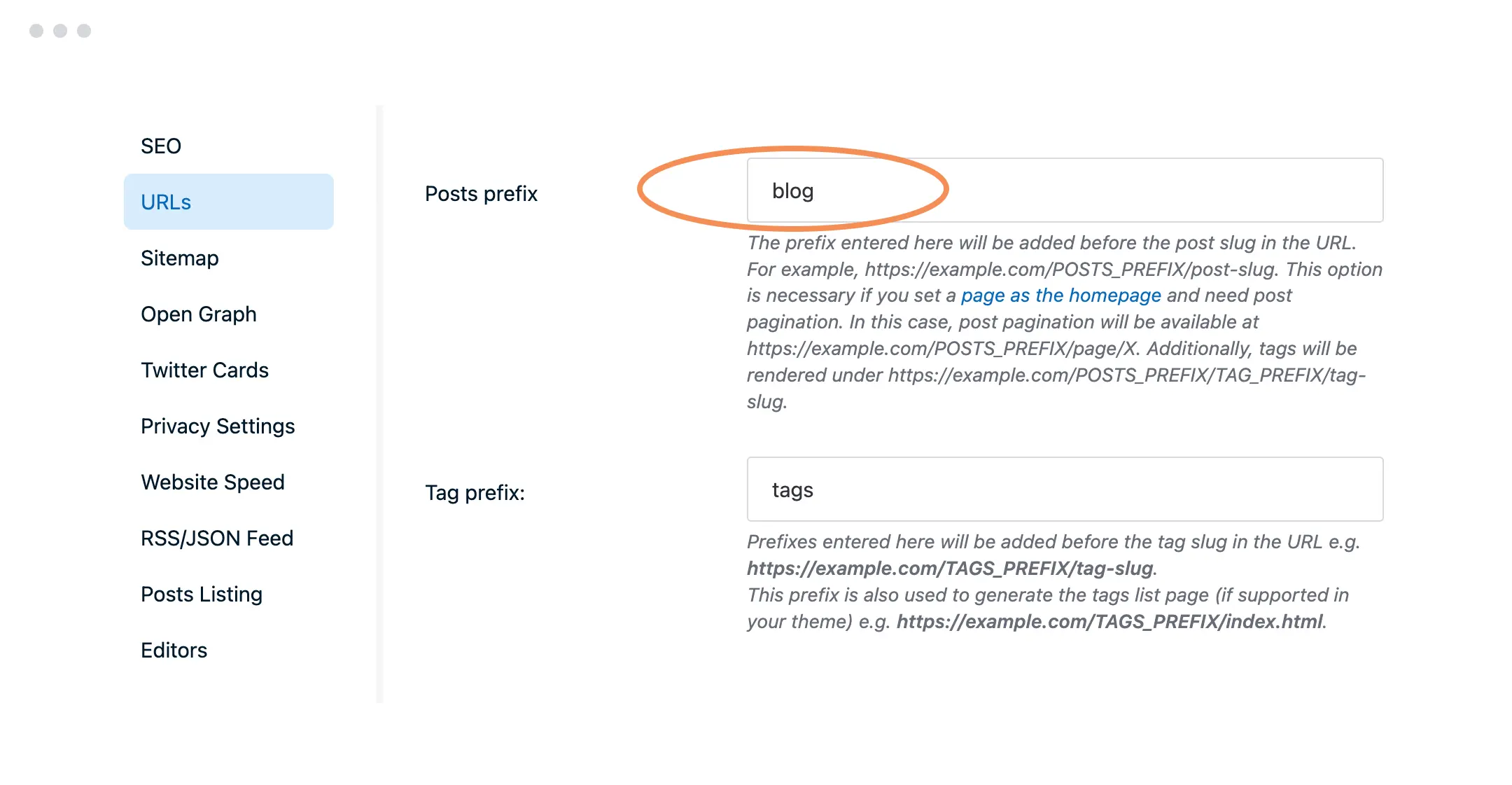Select the Website Speed section
Image resolution: width=1512 pixels, height=785 pixels.
pos(213,482)
